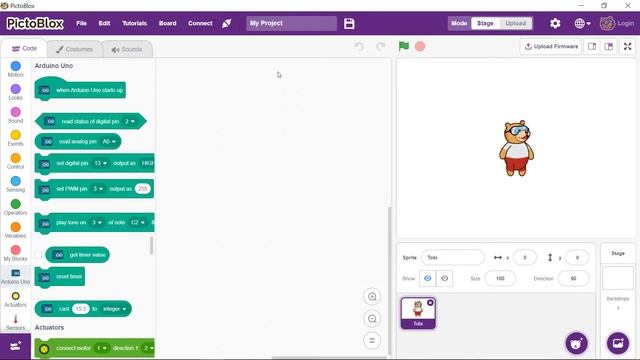Select the Tobi sprite thumbnail

(418, 313)
